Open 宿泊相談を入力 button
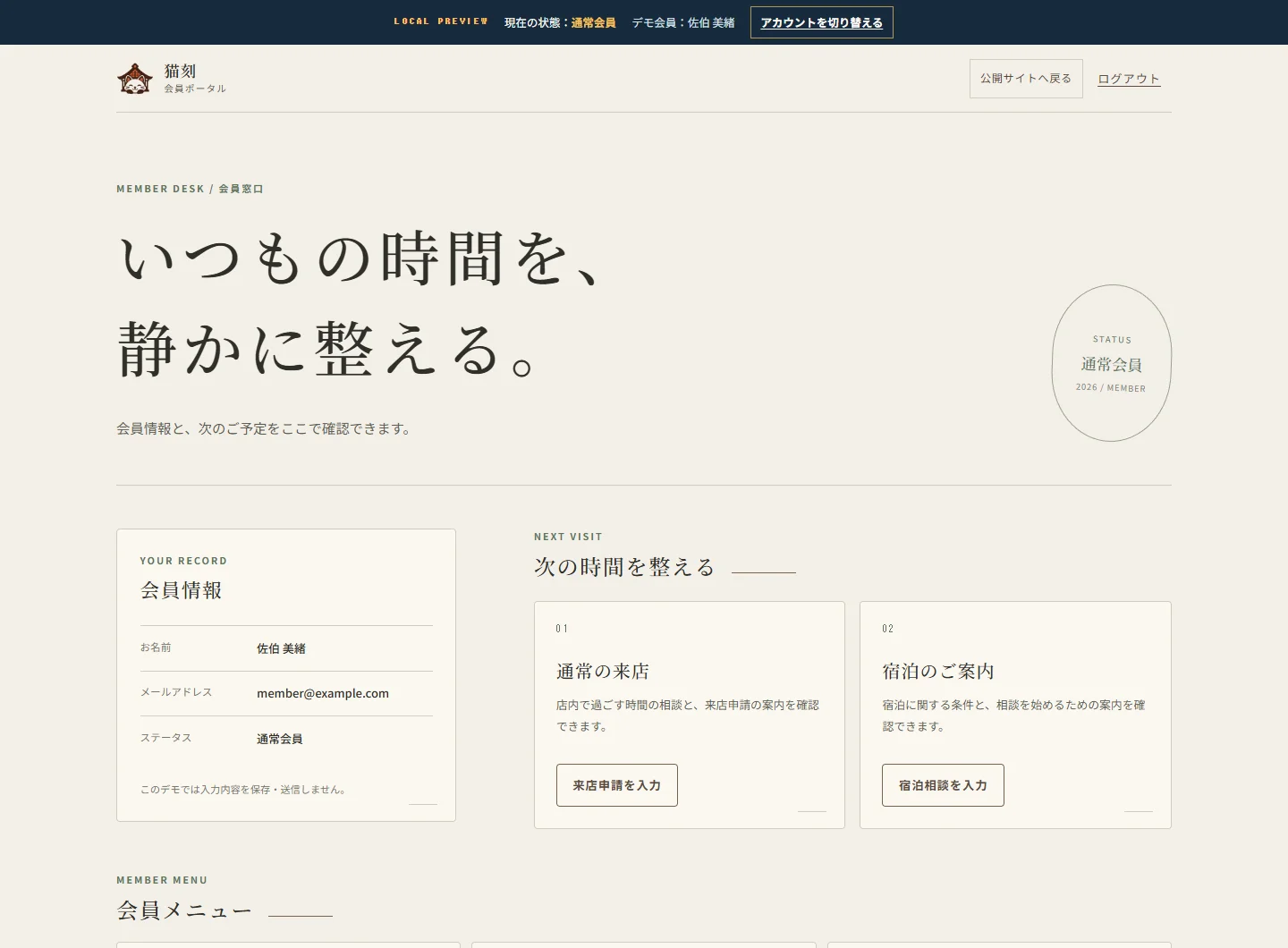 pyautogui.click(x=943, y=785)
